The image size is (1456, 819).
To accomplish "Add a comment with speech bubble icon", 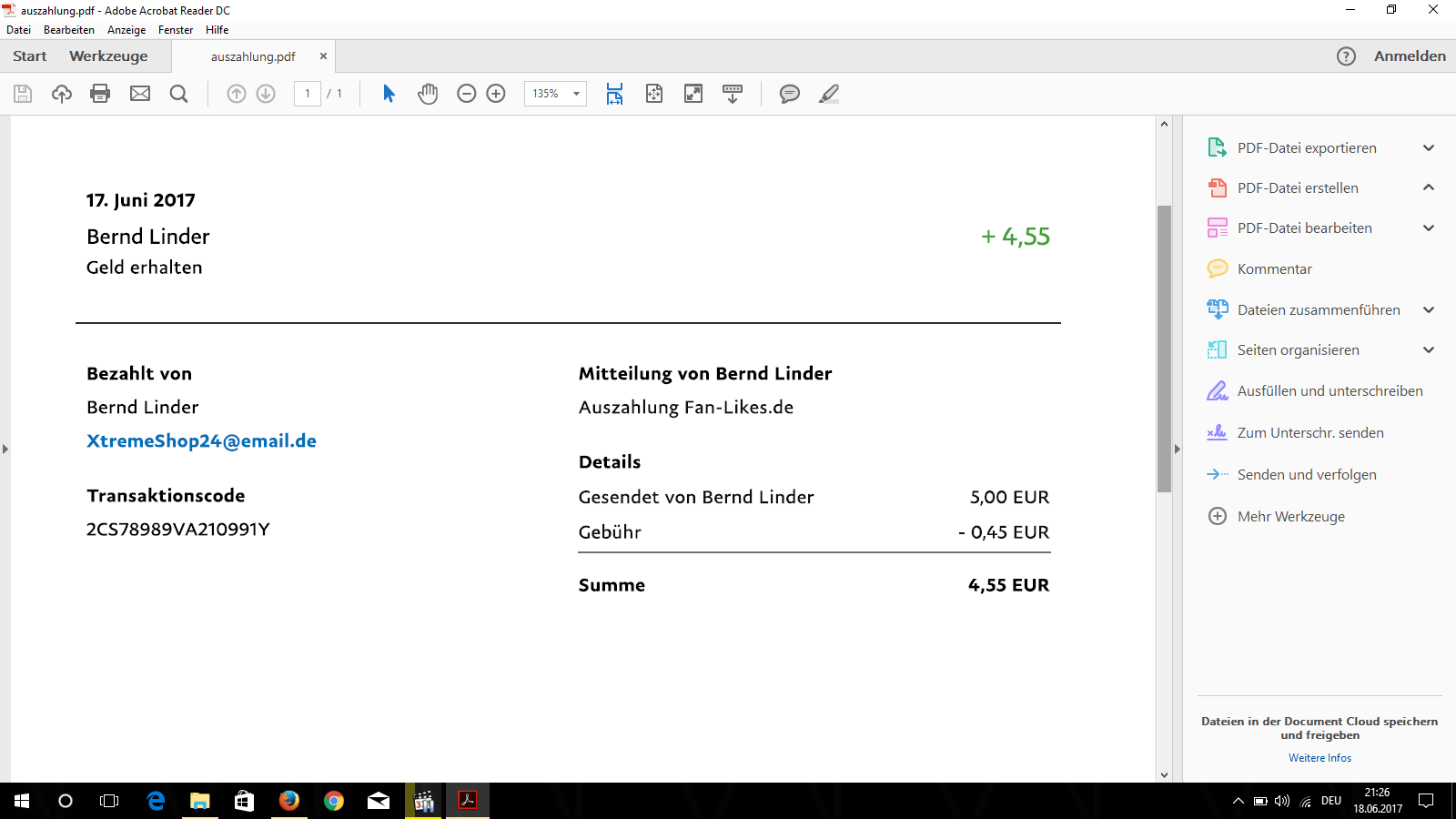I will [790, 94].
